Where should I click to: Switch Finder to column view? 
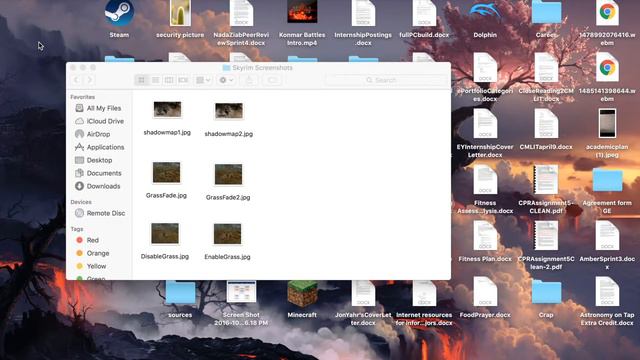coord(169,80)
